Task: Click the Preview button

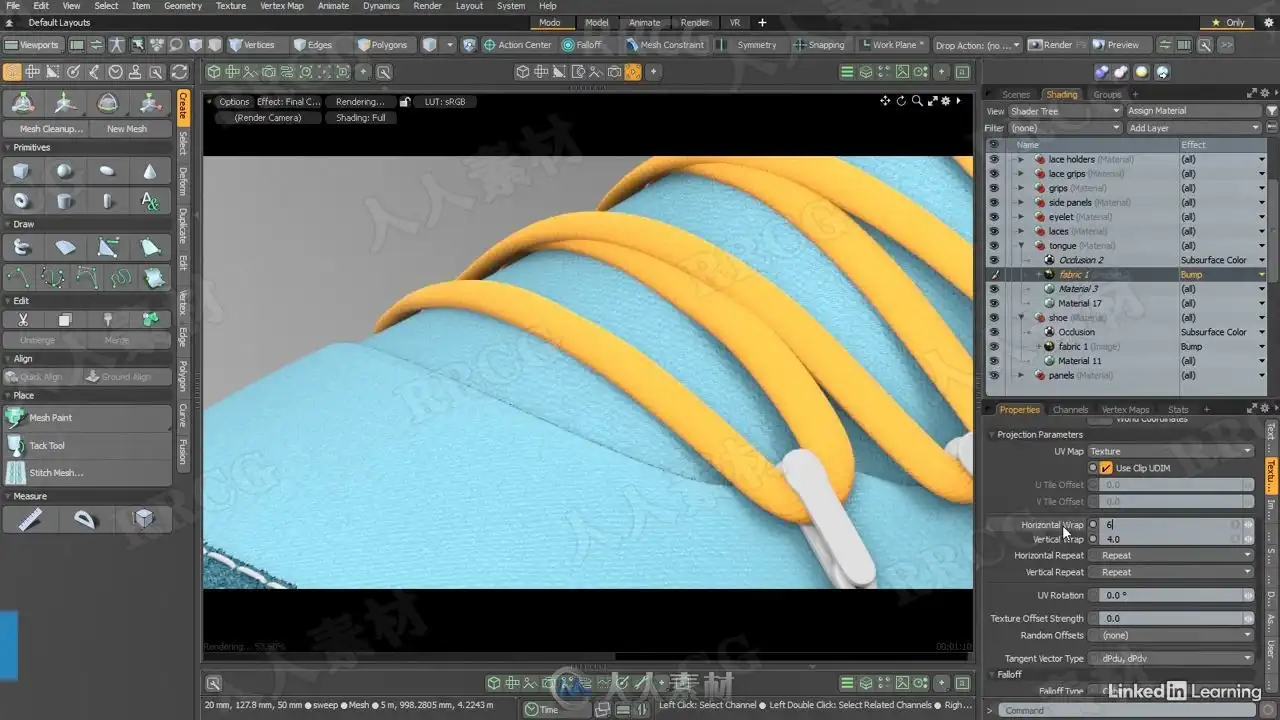Action: [x=1123, y=45]
